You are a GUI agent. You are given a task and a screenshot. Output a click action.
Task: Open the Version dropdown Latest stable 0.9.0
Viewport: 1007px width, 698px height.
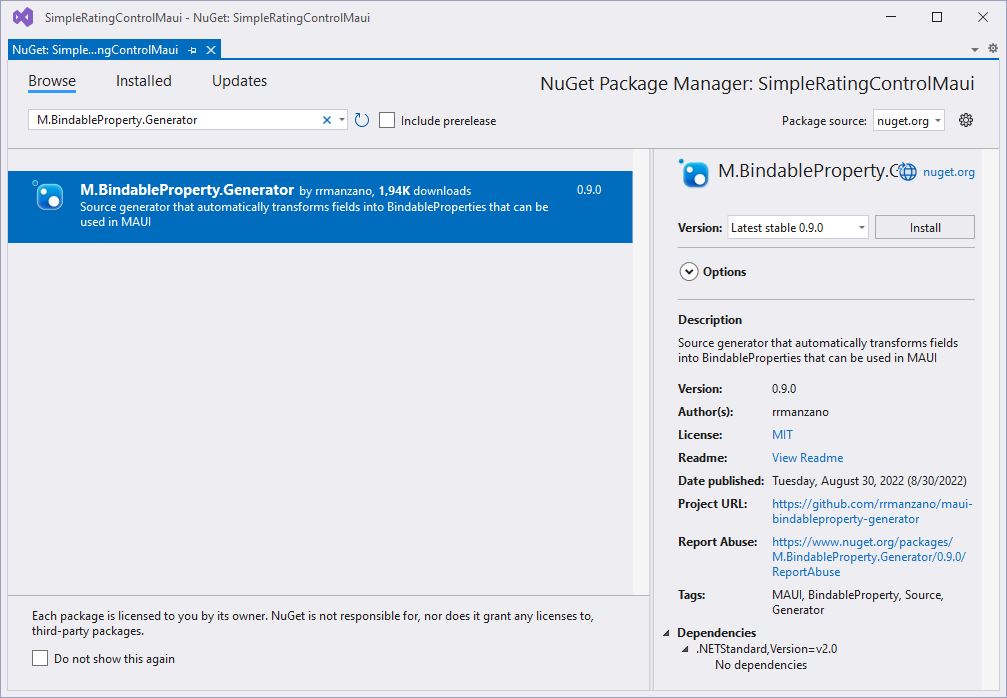coord(798,228)
